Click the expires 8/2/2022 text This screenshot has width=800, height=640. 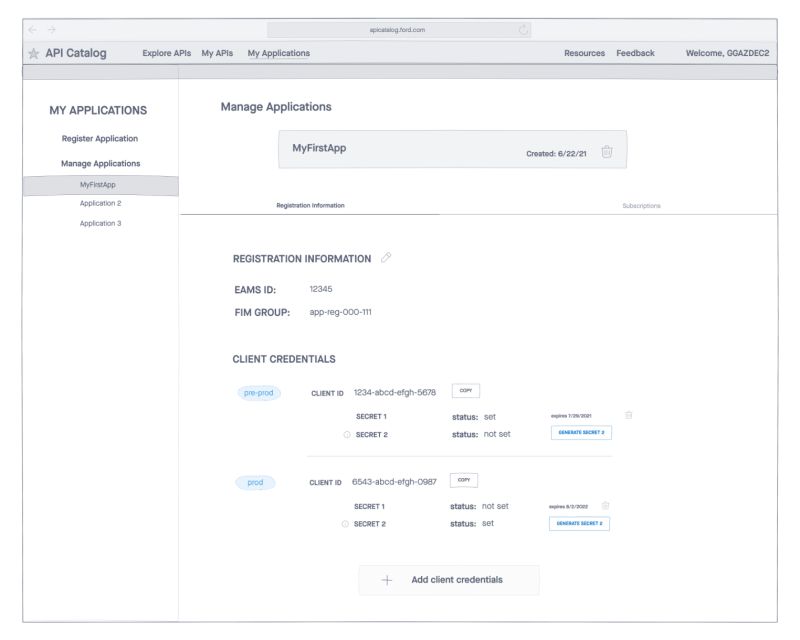[568, 507]
